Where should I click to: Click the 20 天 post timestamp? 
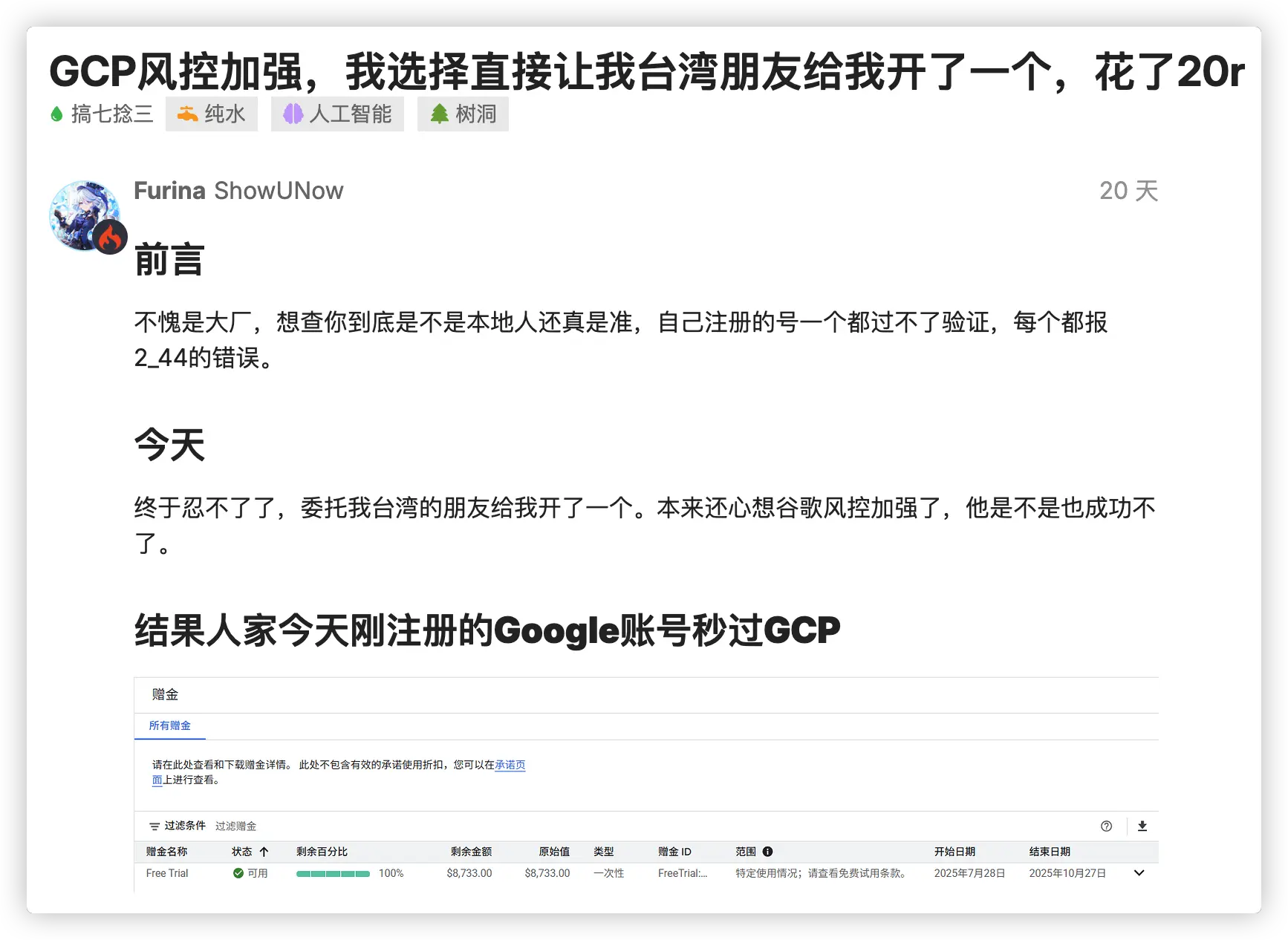(1128, 191)
